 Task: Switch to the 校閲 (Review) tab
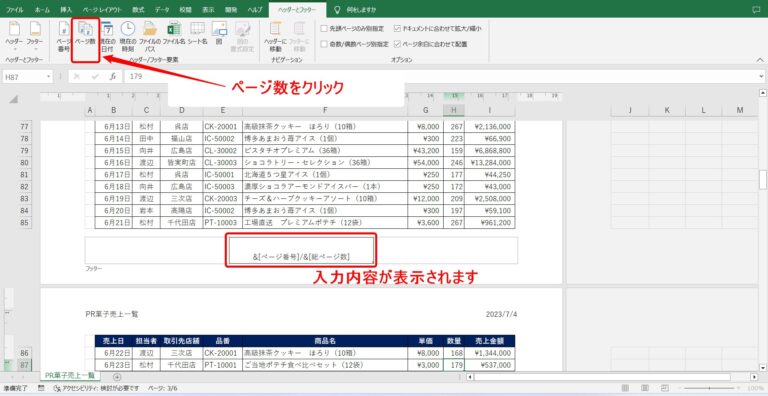(x=186, y=9)
